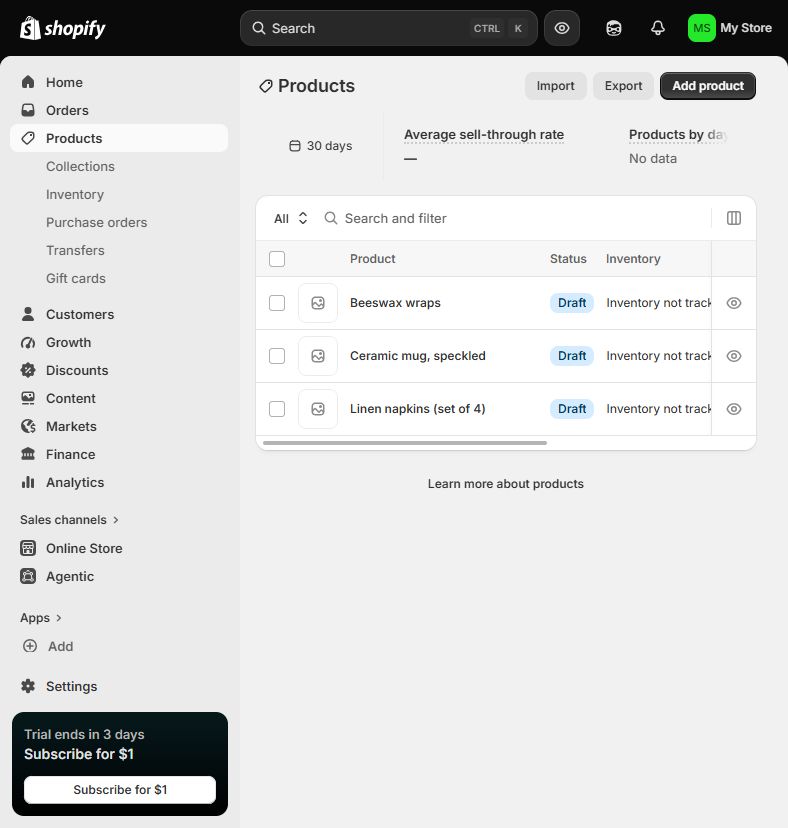Viewport: 788px width, 828px height.
Task: Click the Growth gauge icon
Action: tap(28, 342)
